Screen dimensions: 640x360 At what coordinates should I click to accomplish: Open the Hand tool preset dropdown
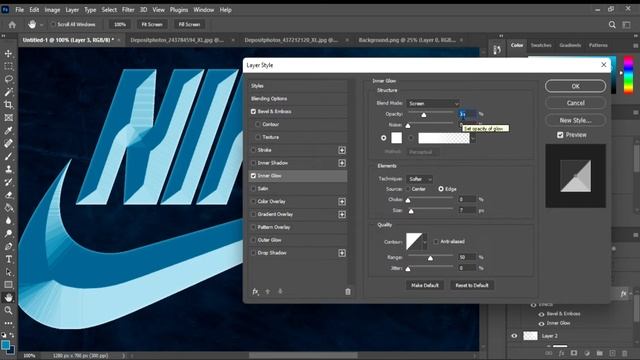[41, 25]
